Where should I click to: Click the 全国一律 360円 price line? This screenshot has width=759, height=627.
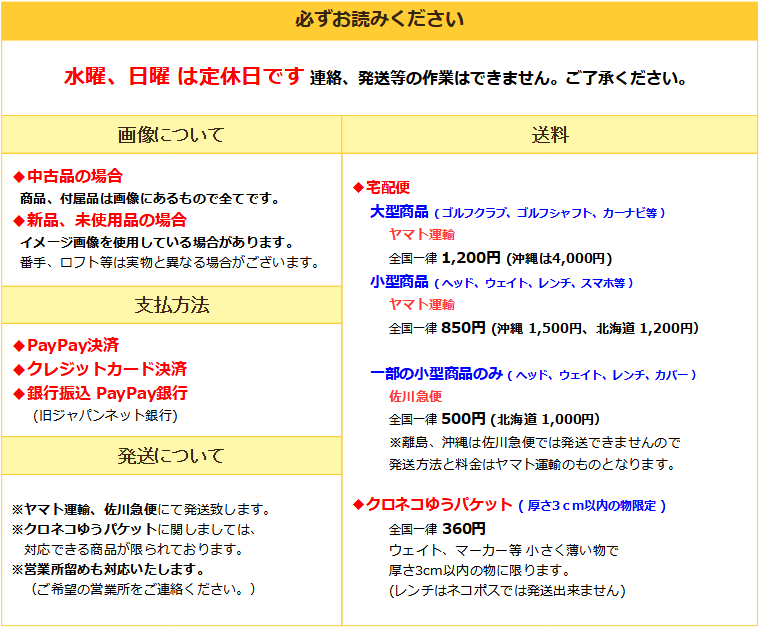coord(436,528)
